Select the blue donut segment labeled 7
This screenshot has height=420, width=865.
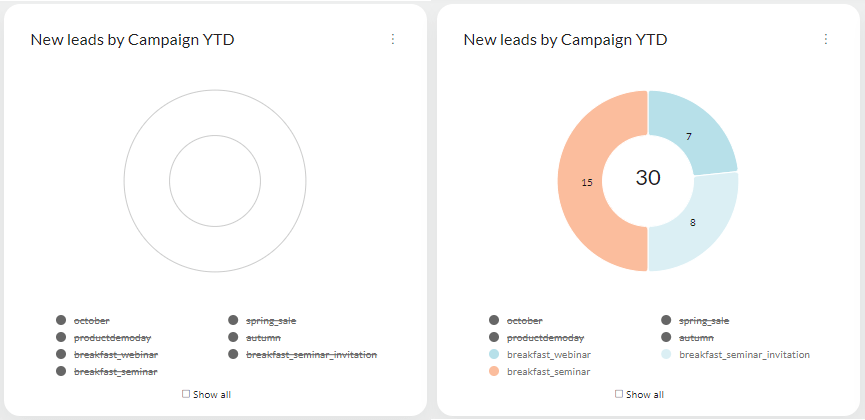(x=692, y=135)
